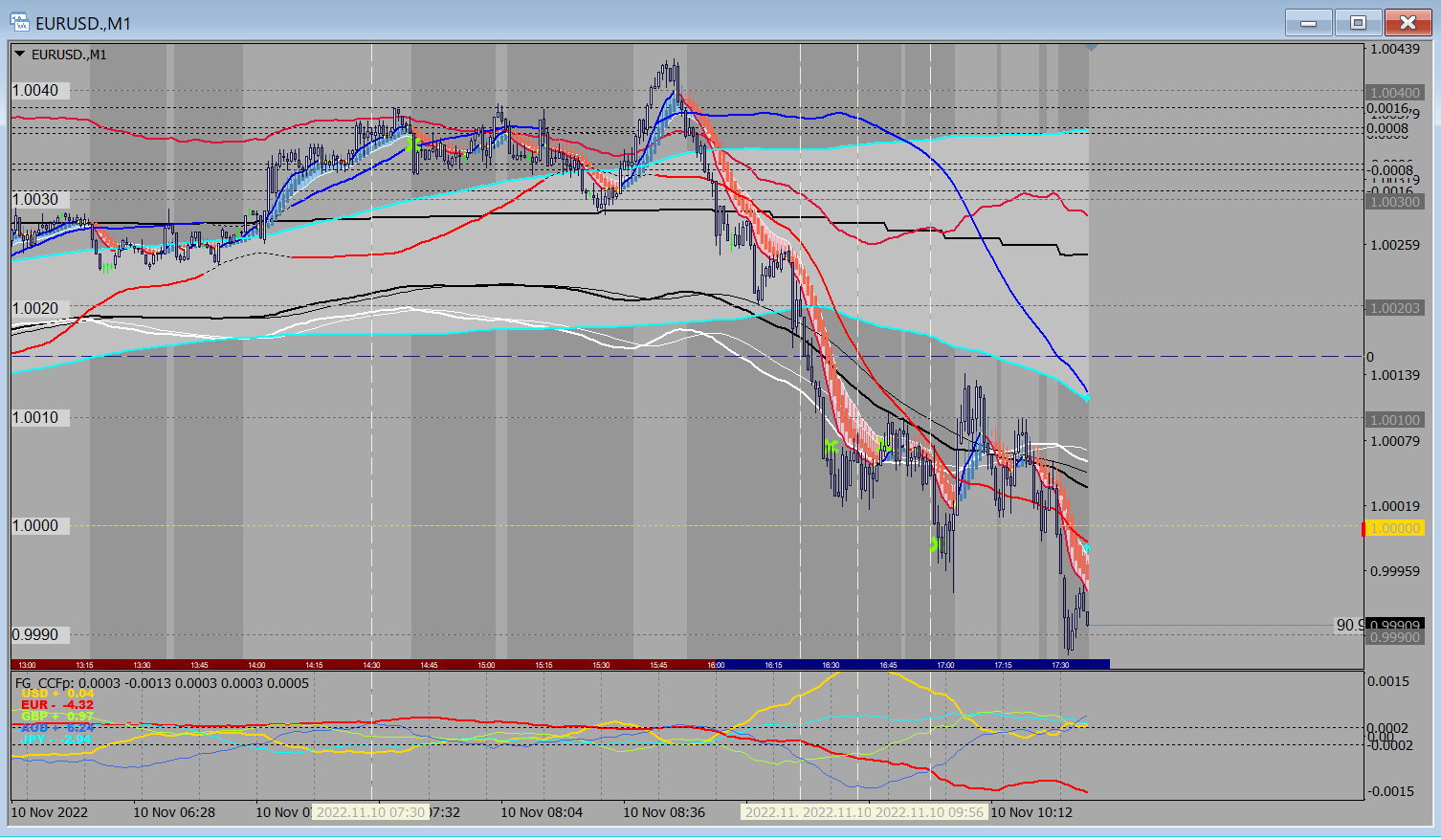
Task: Select the 2022.11.10 07:30 time label
Action: tap(370, 812)
